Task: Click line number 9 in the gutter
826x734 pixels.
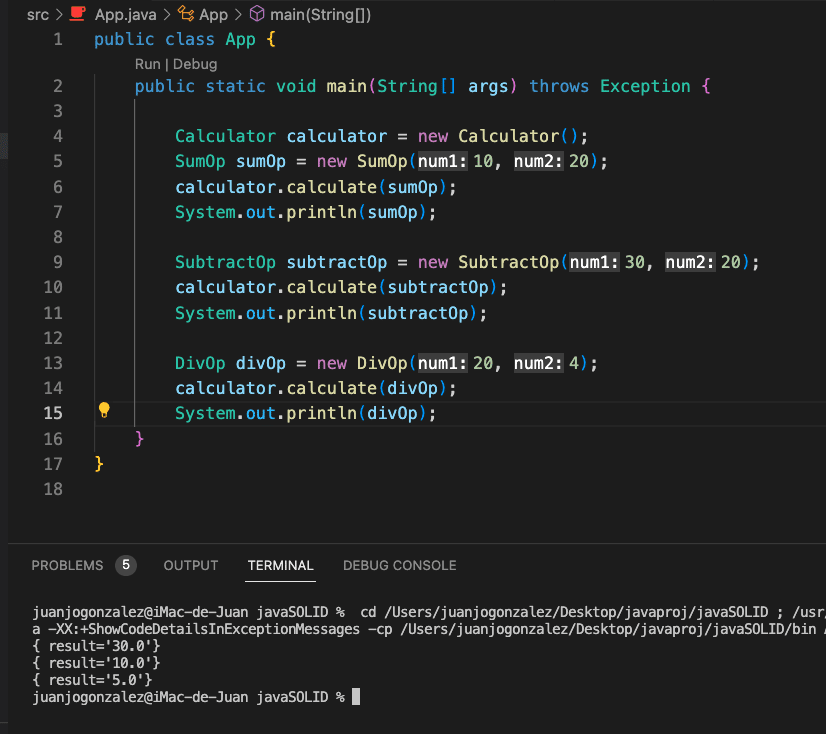Action: coord(58,262)
